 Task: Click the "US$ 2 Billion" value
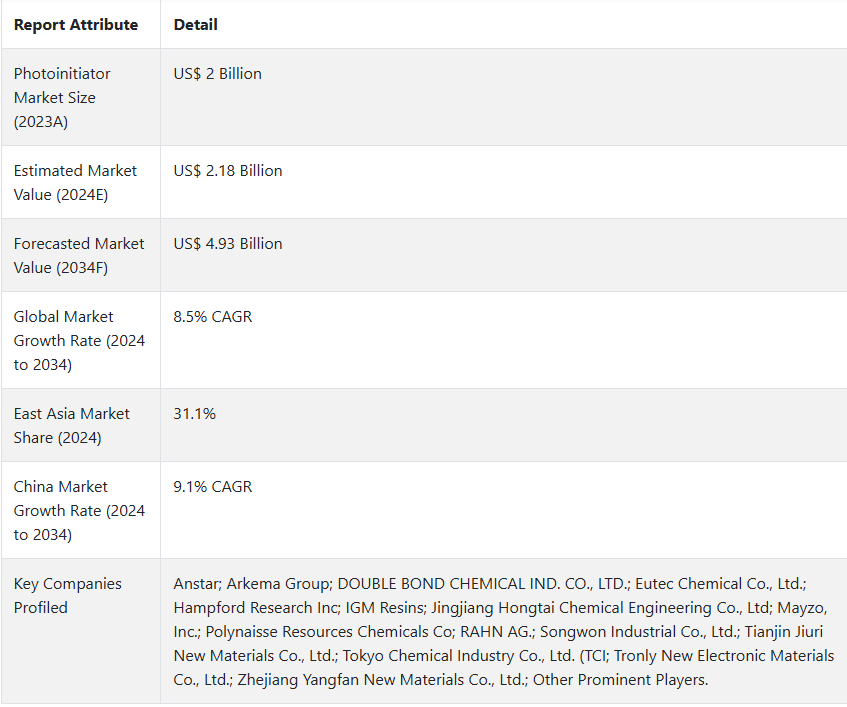(217, 74)
